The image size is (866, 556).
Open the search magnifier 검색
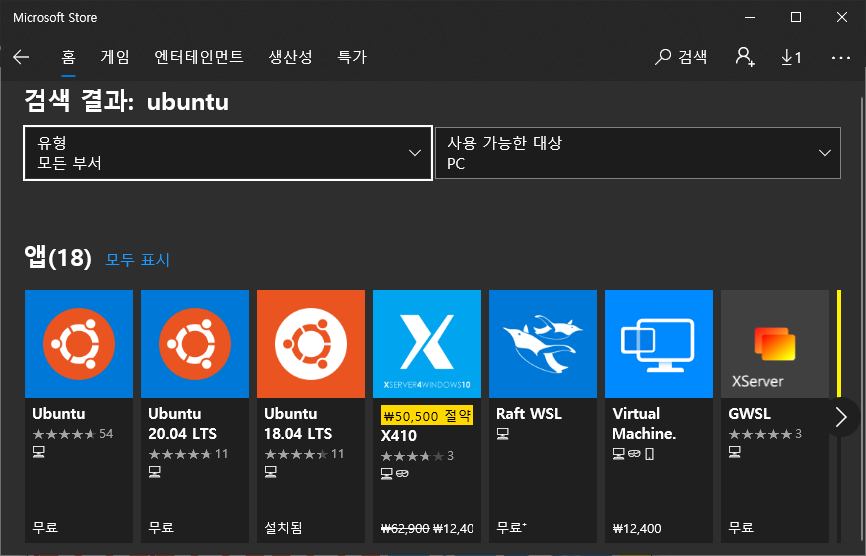[680, 57]
